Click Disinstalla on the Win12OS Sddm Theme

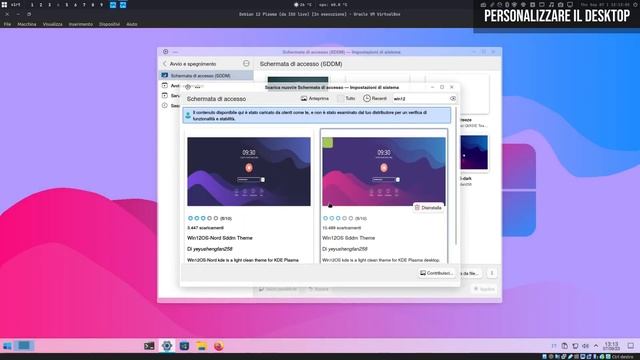pos(428,208)
